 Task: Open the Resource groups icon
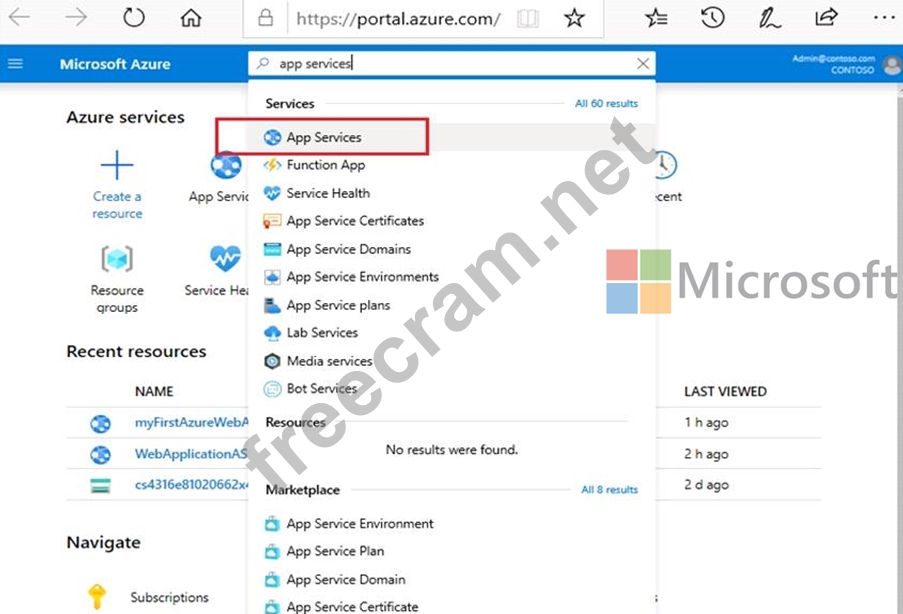(117, 259)
